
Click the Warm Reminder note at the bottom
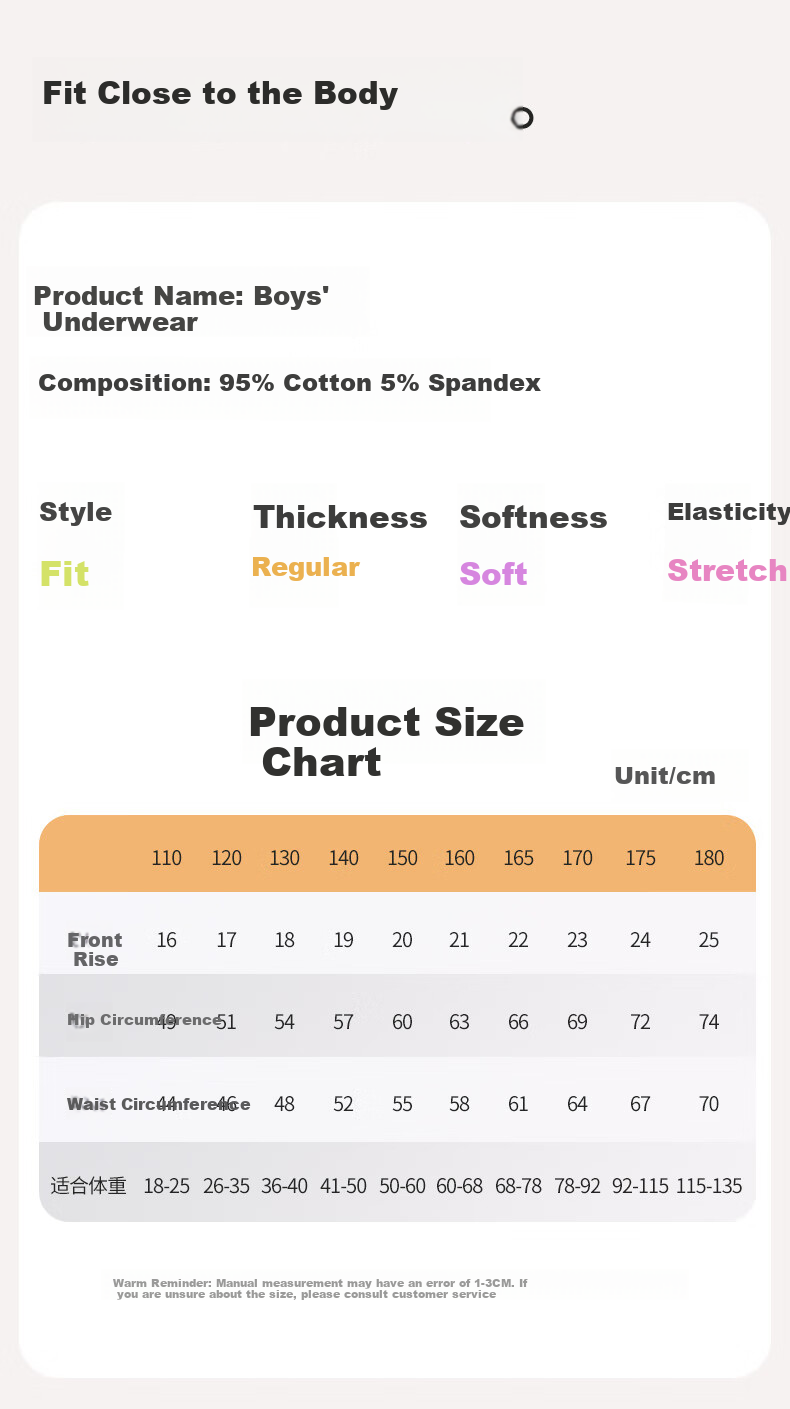click(320, 1288)
